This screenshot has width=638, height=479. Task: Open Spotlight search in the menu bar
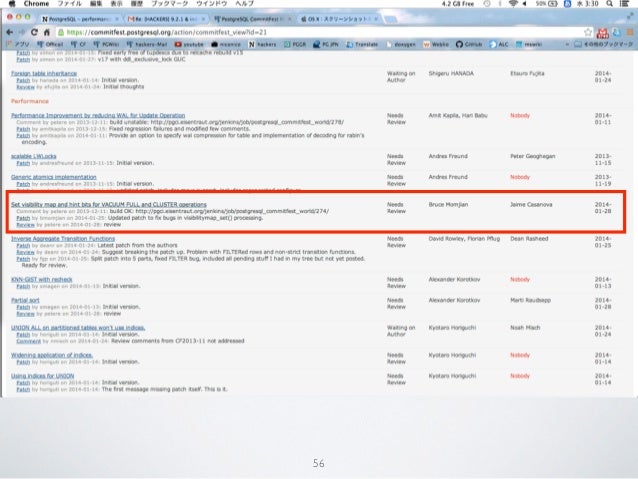tap(610, 4)
